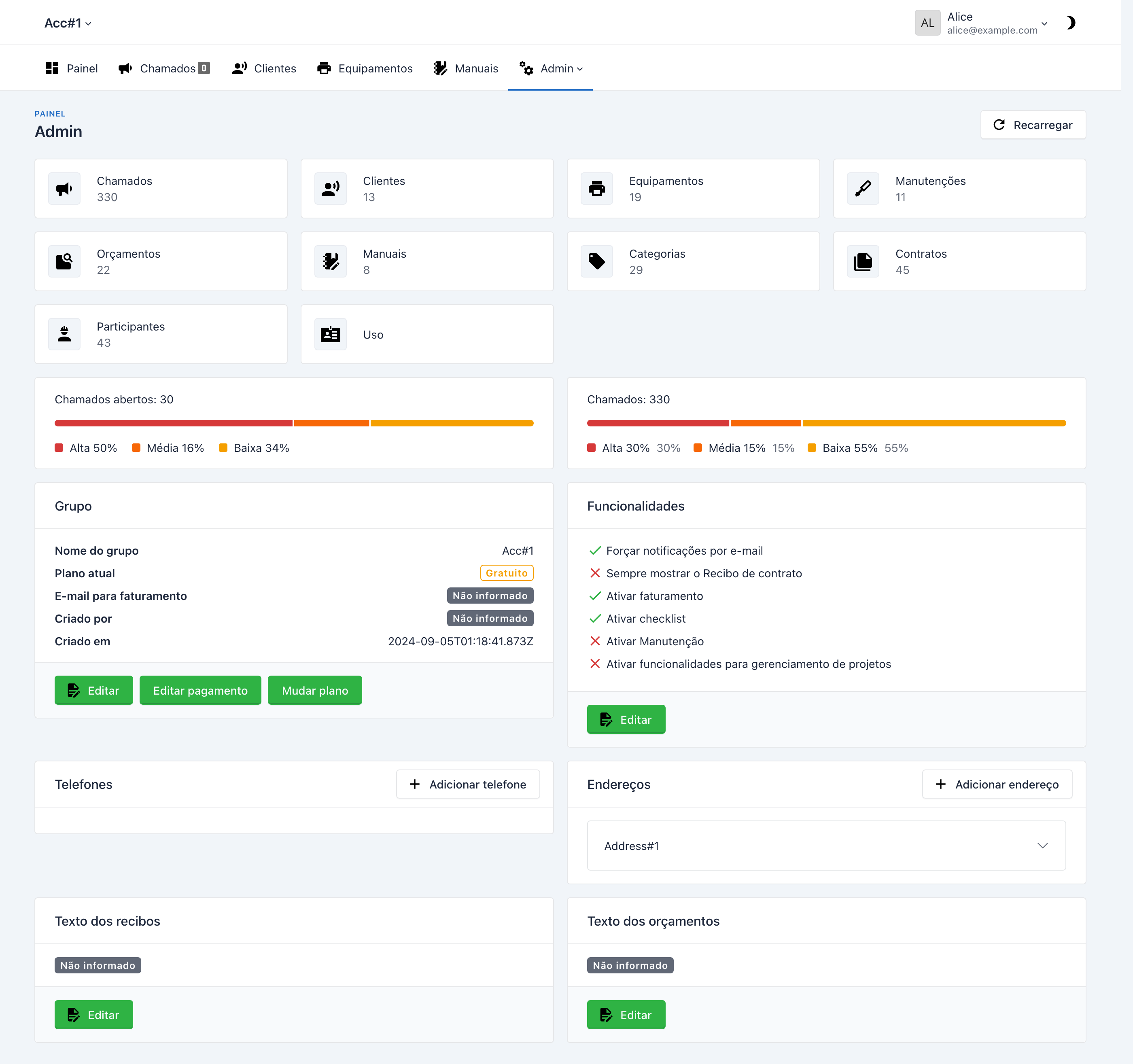The image size is (1133, 1064).
Task: Open the Orçamentos card icon
Action: (x=64, y=262)
